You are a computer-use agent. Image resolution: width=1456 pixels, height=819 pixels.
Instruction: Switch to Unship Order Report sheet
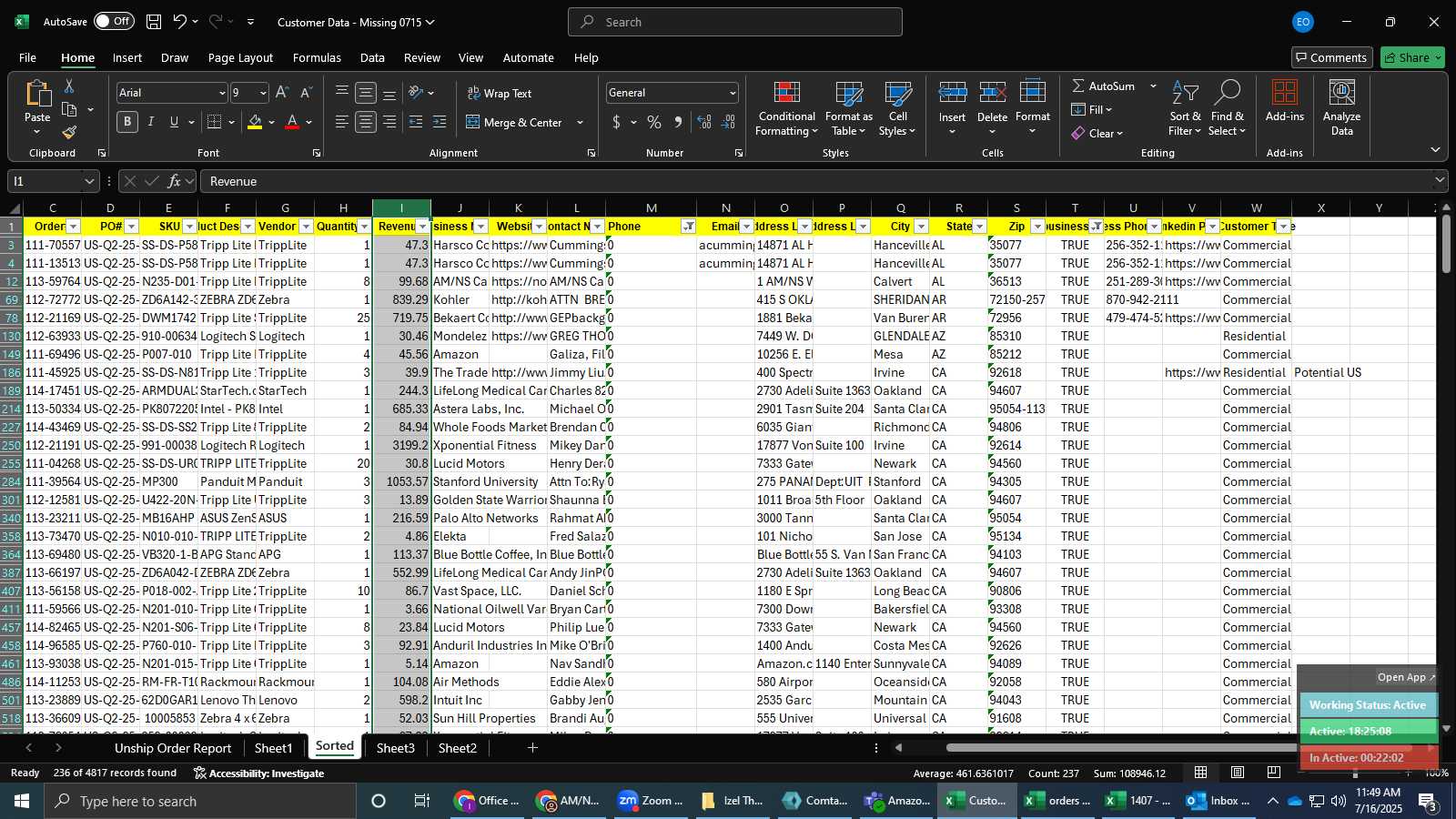(x=173, y=748)
